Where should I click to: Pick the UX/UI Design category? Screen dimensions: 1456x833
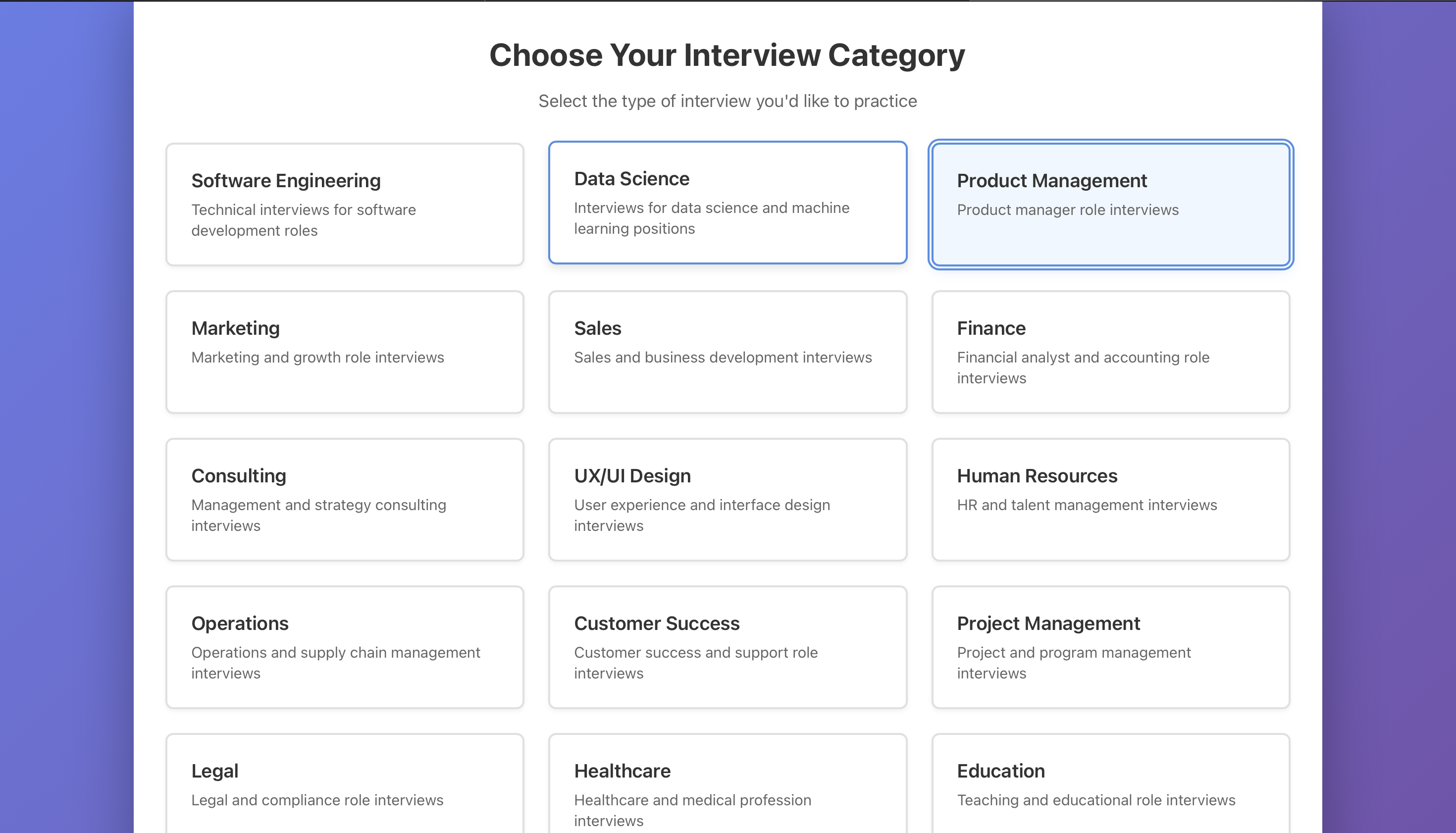(727, 500)
